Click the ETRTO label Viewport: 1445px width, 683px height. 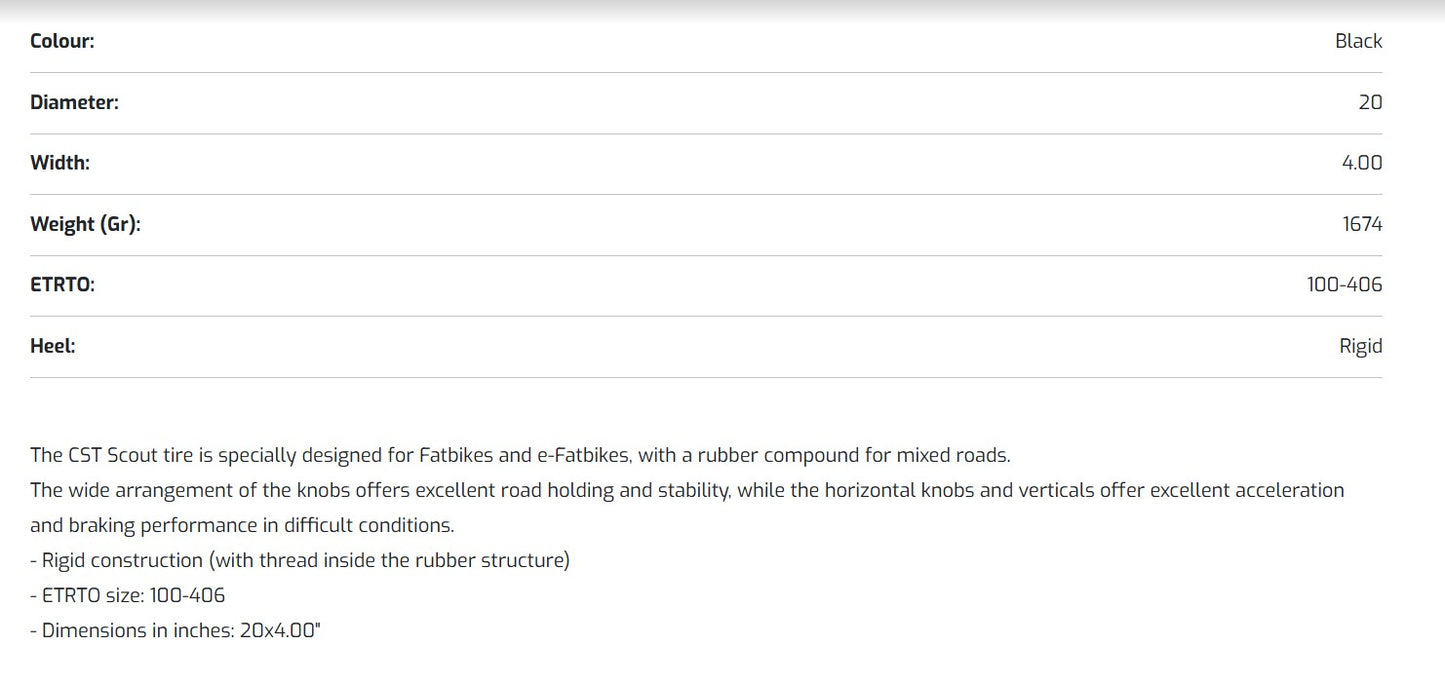click(x=62, y=285)
